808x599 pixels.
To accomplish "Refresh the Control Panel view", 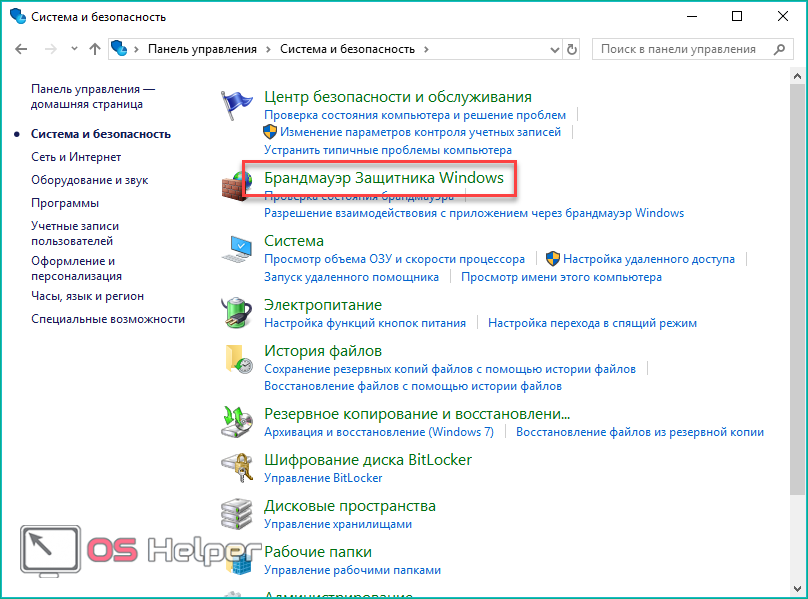I will [x=571, y=49].
